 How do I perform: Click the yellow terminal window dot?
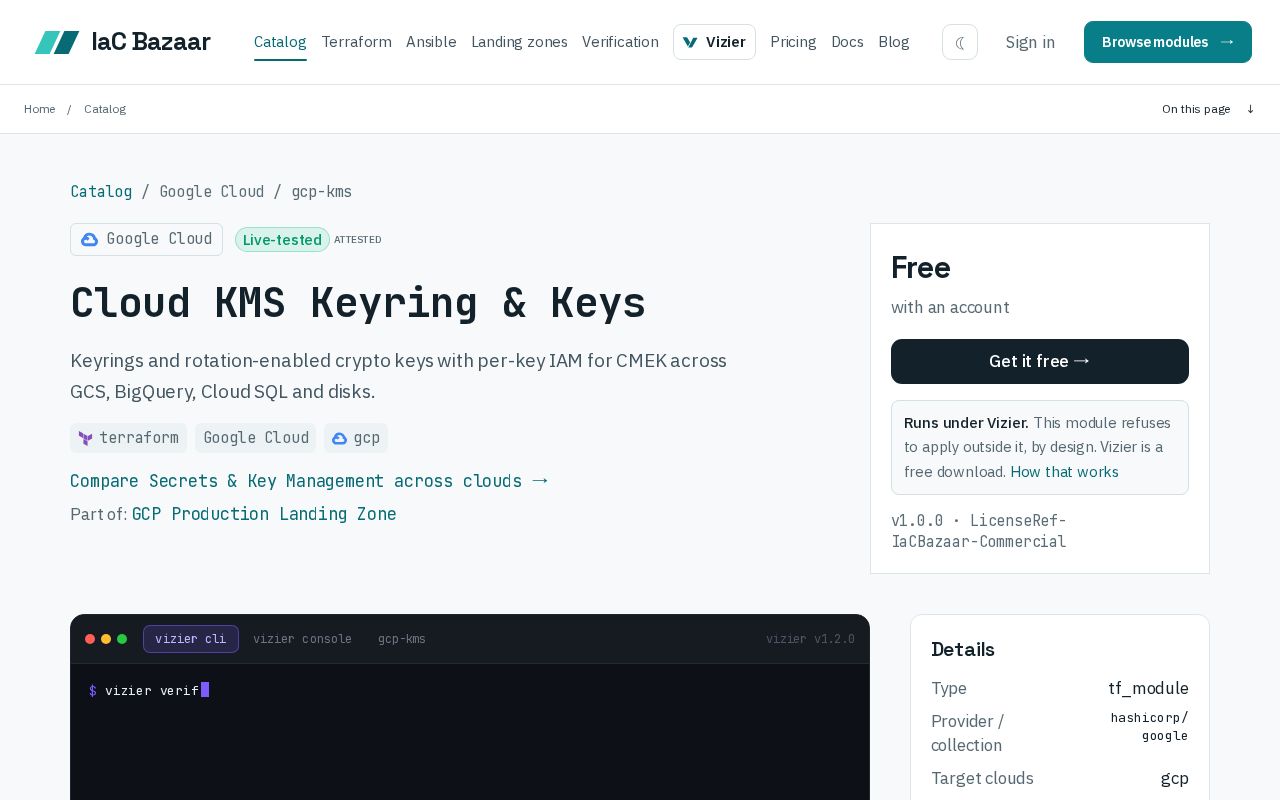point(106,639)
